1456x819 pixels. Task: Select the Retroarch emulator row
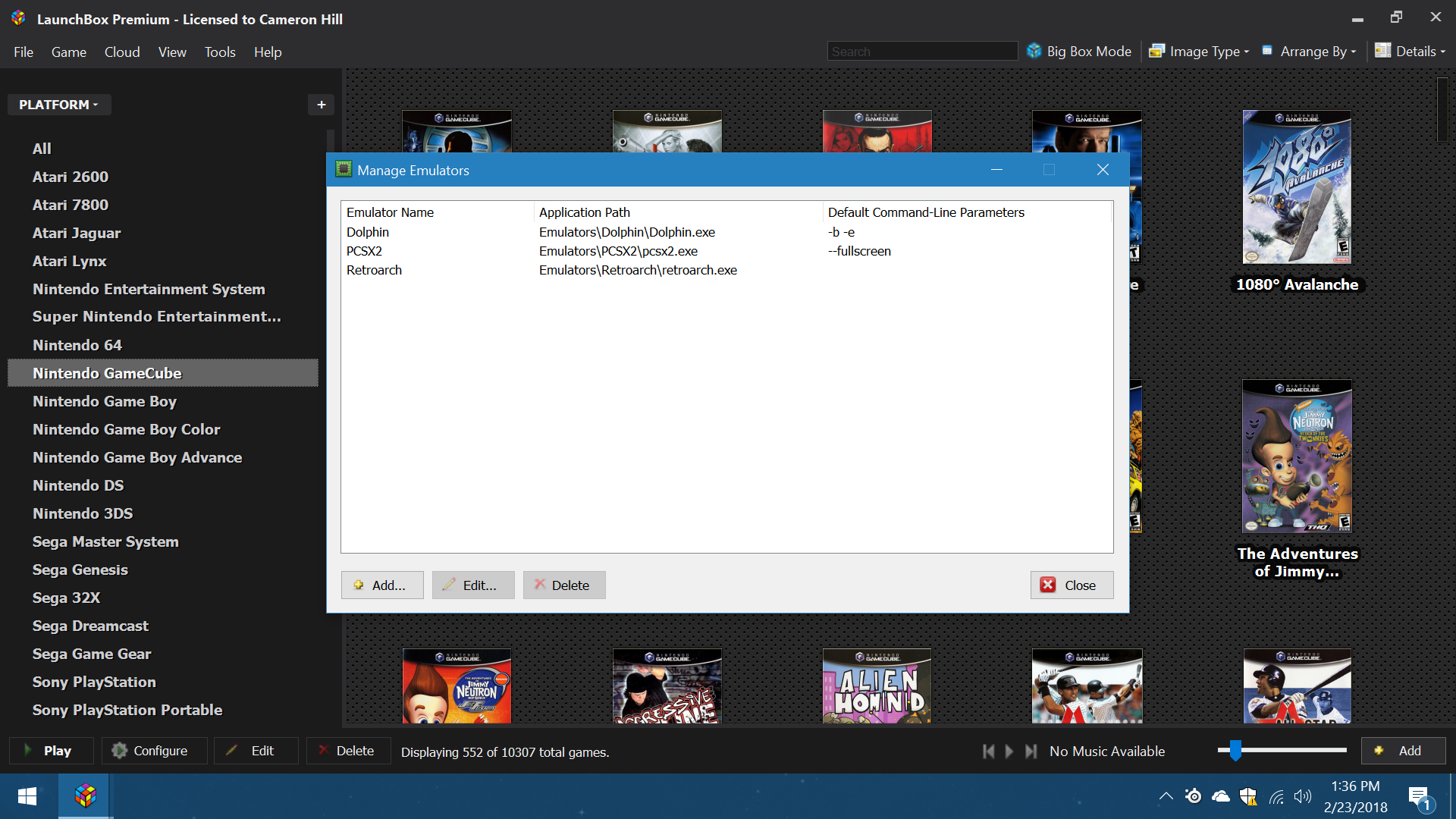tap(726, 270)
